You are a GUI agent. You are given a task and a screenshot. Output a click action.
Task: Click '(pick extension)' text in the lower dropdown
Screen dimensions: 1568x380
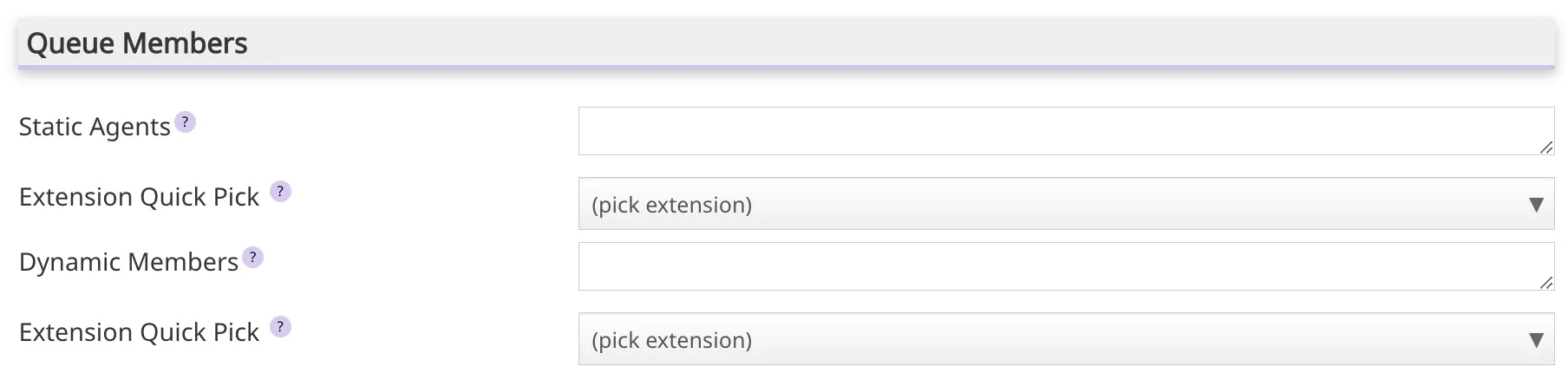point(671,341)
